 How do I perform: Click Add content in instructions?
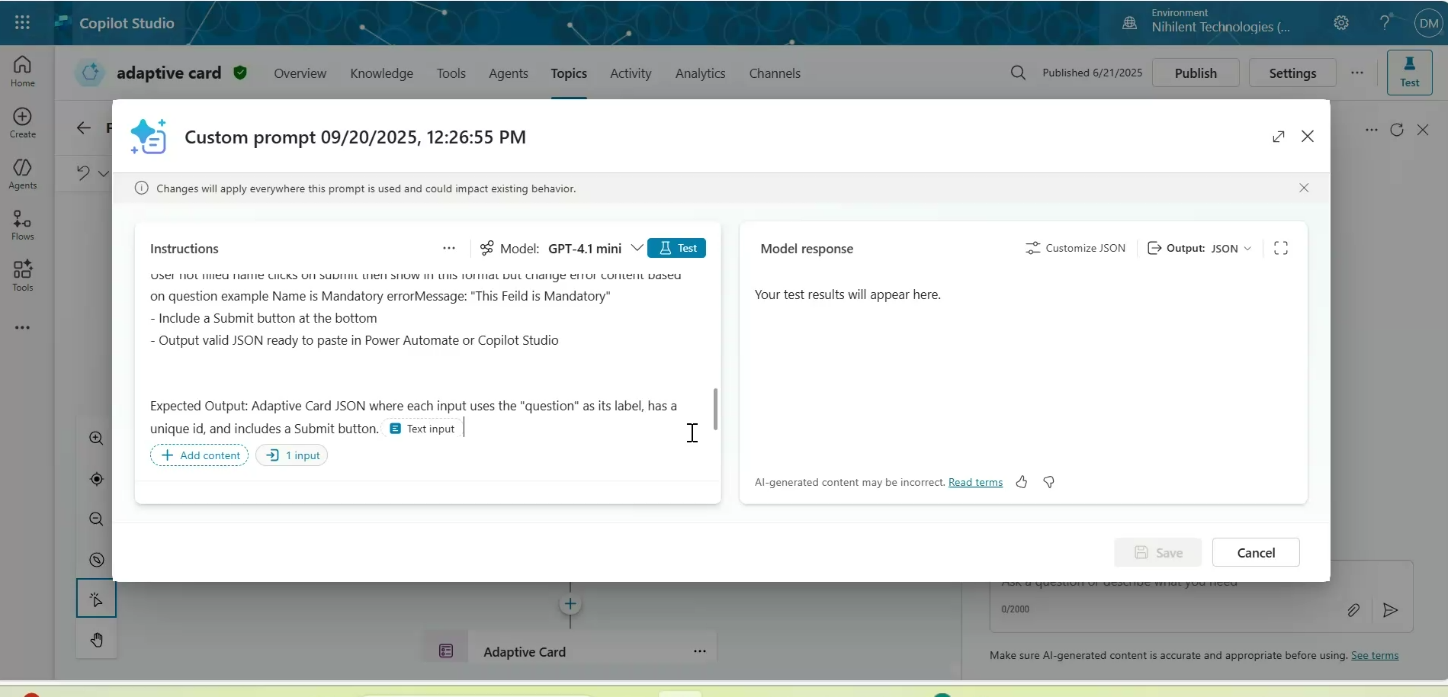(200, 455)
